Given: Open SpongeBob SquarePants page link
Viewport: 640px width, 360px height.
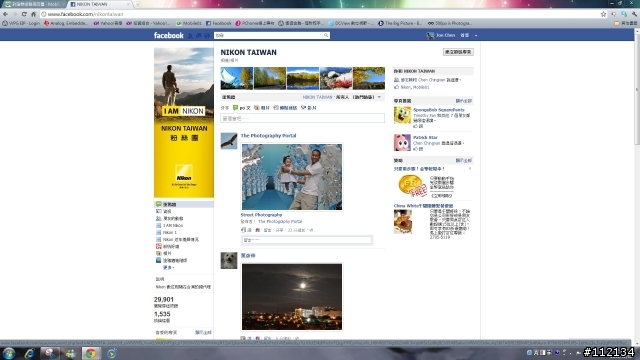Looking at the screenshot, I should [439, 110].
